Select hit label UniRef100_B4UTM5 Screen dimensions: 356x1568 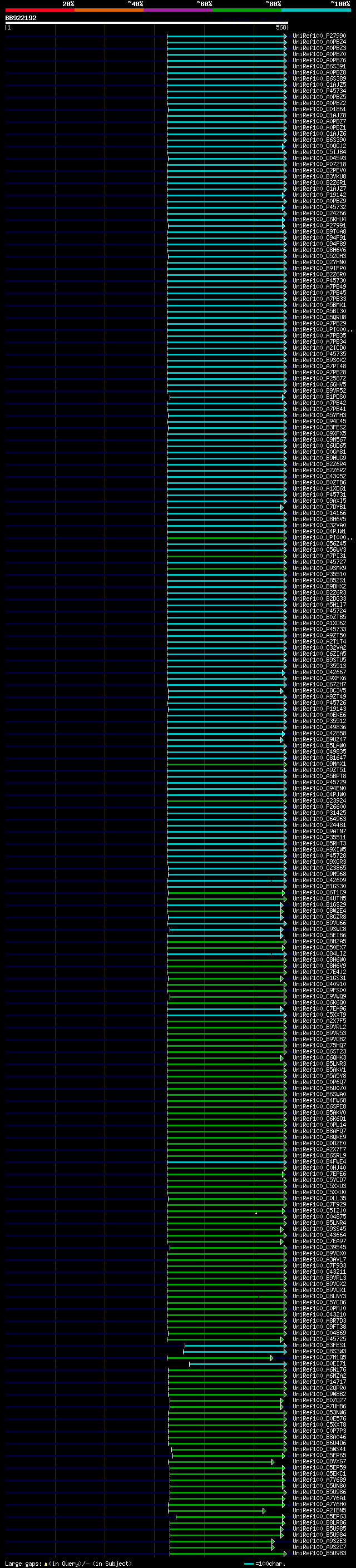tap(319, 899)
